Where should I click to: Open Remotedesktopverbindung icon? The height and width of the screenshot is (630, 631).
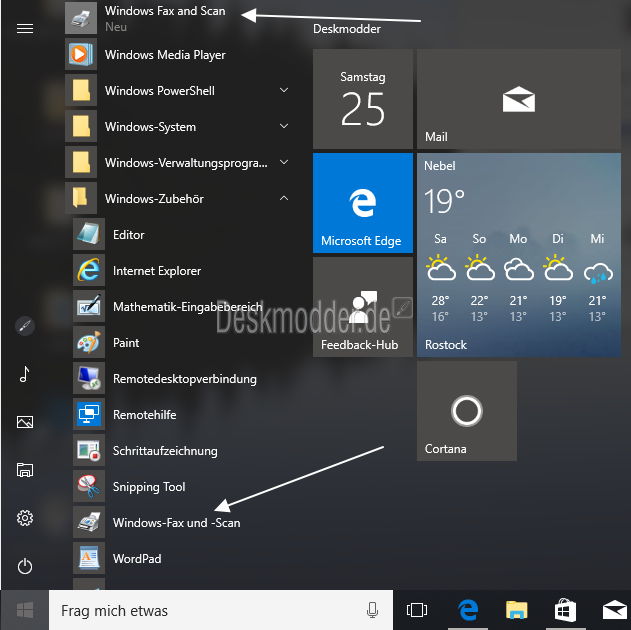click(89, 378)
